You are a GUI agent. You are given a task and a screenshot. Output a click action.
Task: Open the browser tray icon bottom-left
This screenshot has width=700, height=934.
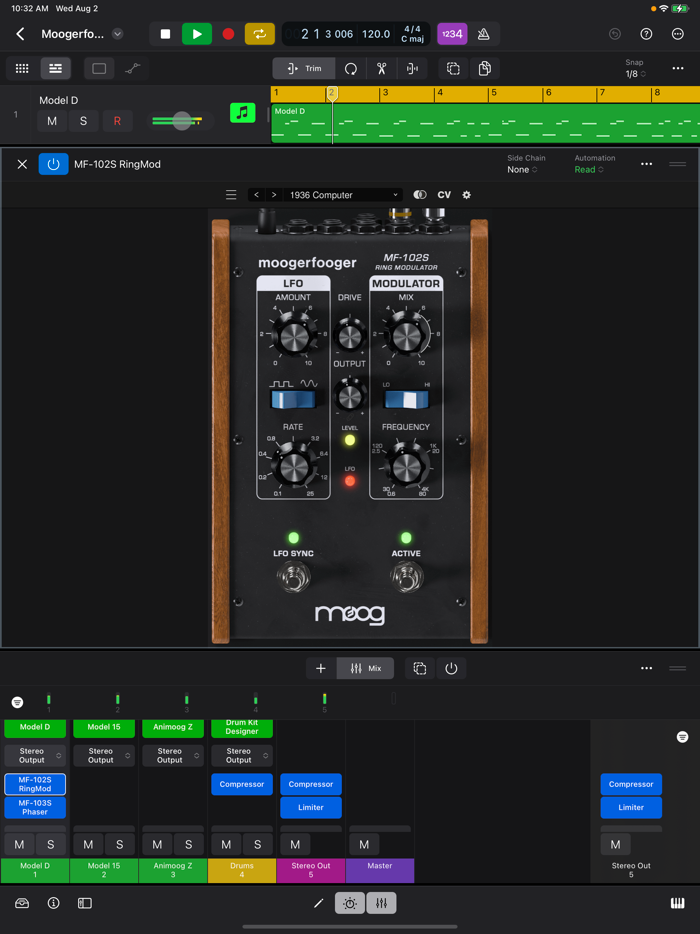coord(22,903)
